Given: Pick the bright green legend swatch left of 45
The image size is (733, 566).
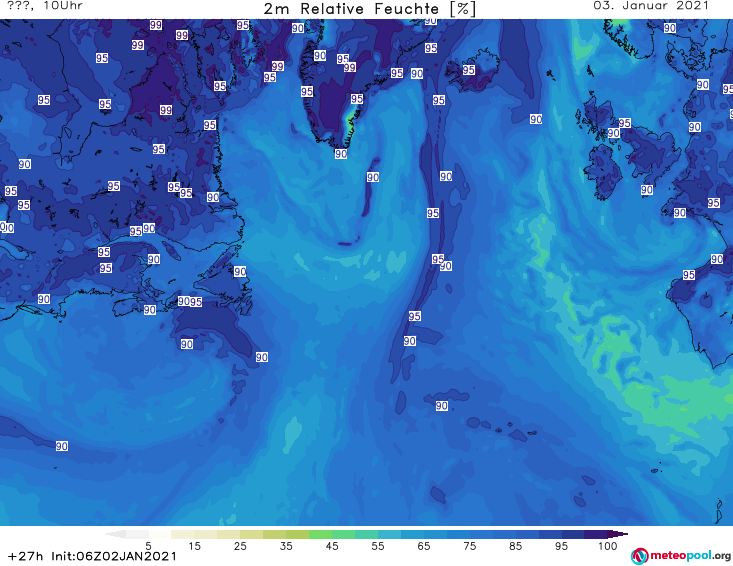Looking at the screenshot, I should click(x=320, y=534).
